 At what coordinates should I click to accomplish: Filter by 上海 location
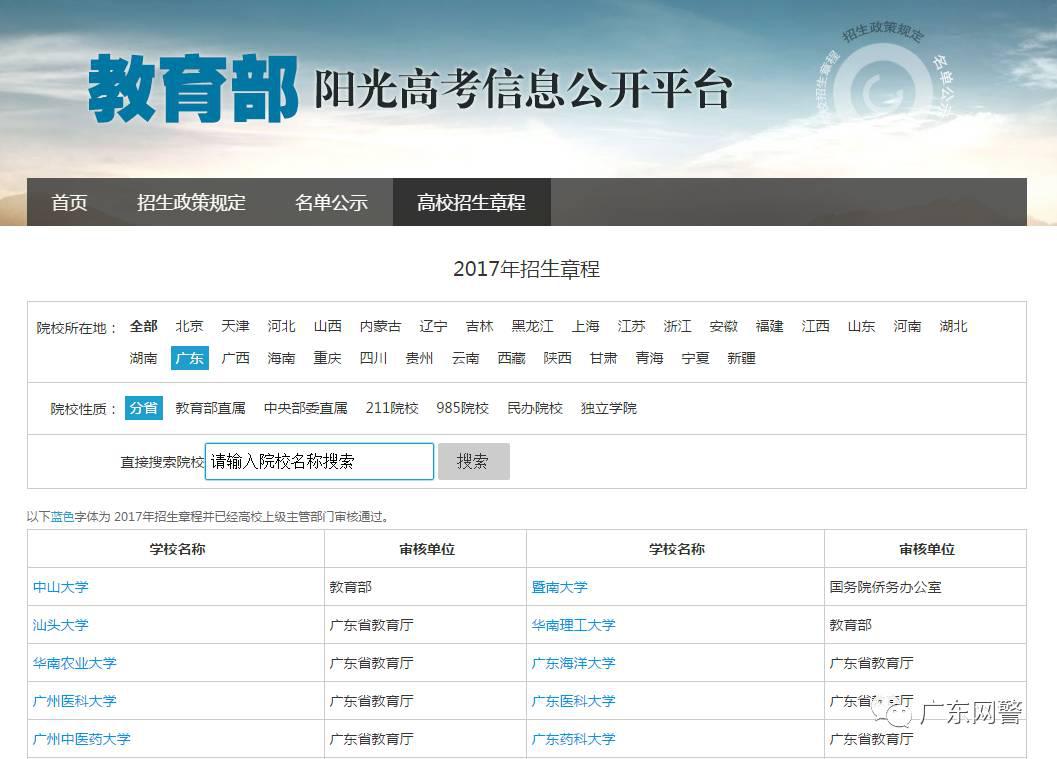click(x=585, y=326)
